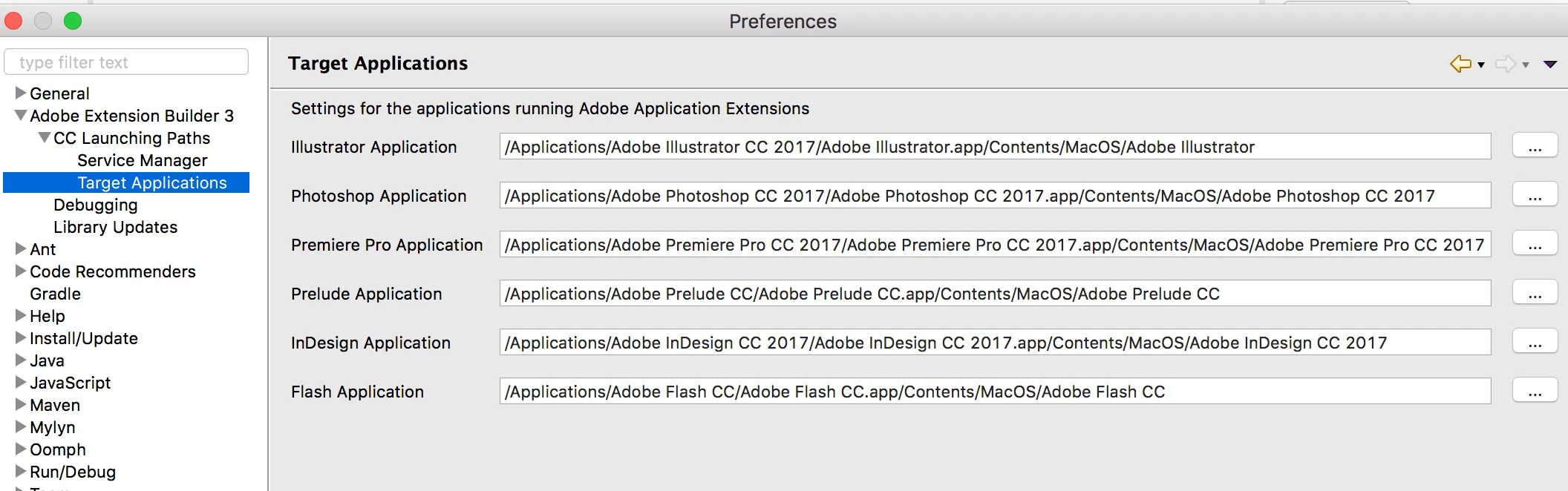This screenshot has width=1568, height=491.
Task: Open the back history dropdown arrow
Action: click(x=1481, y=65)
